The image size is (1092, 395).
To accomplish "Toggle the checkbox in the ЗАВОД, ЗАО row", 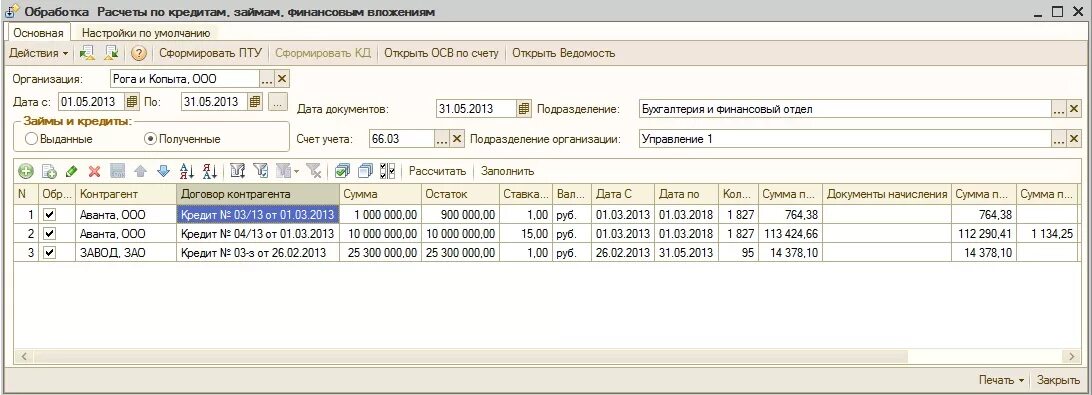I will coord(49,252).
